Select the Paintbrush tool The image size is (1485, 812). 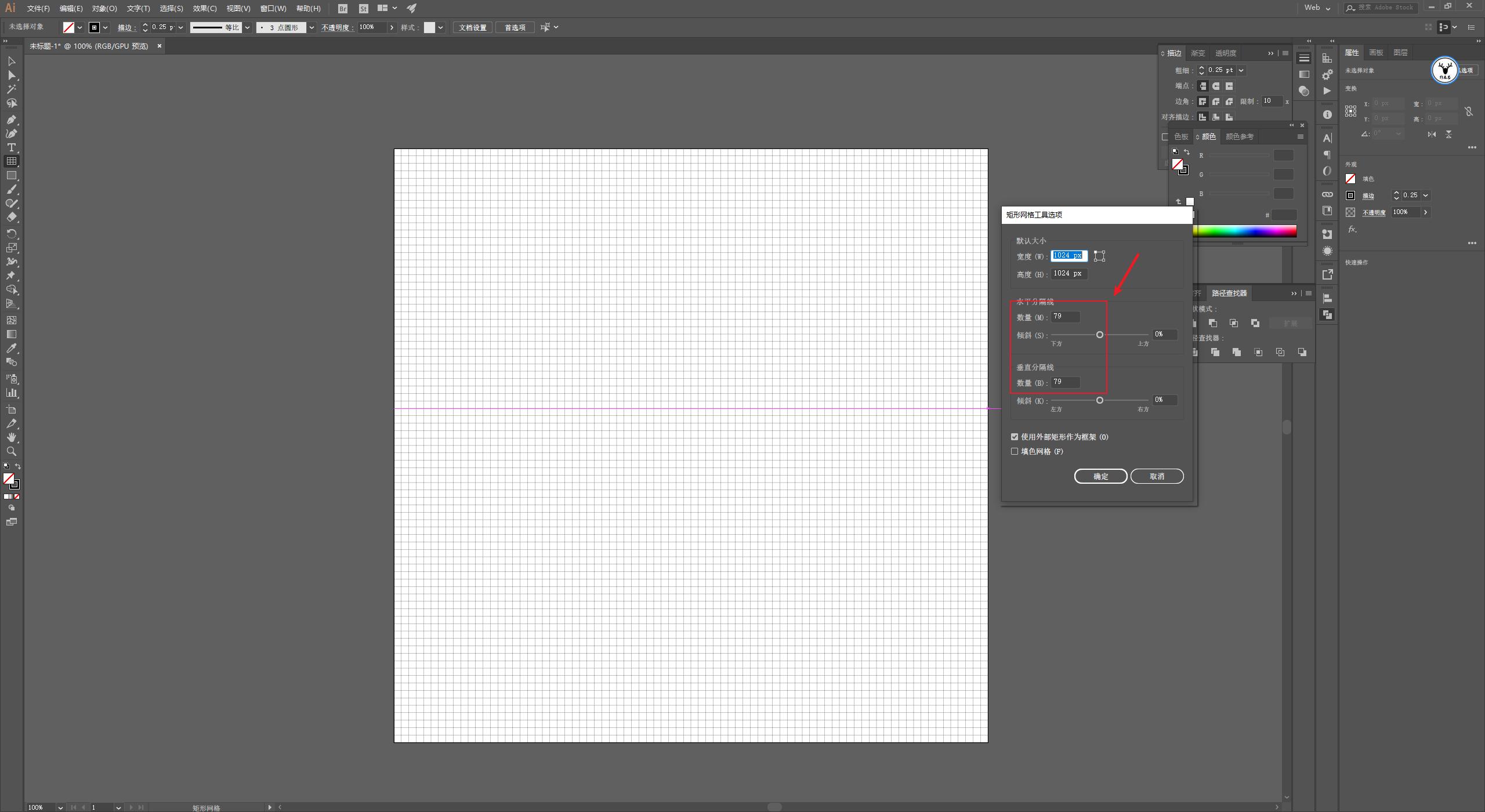[x=12, y=190]
